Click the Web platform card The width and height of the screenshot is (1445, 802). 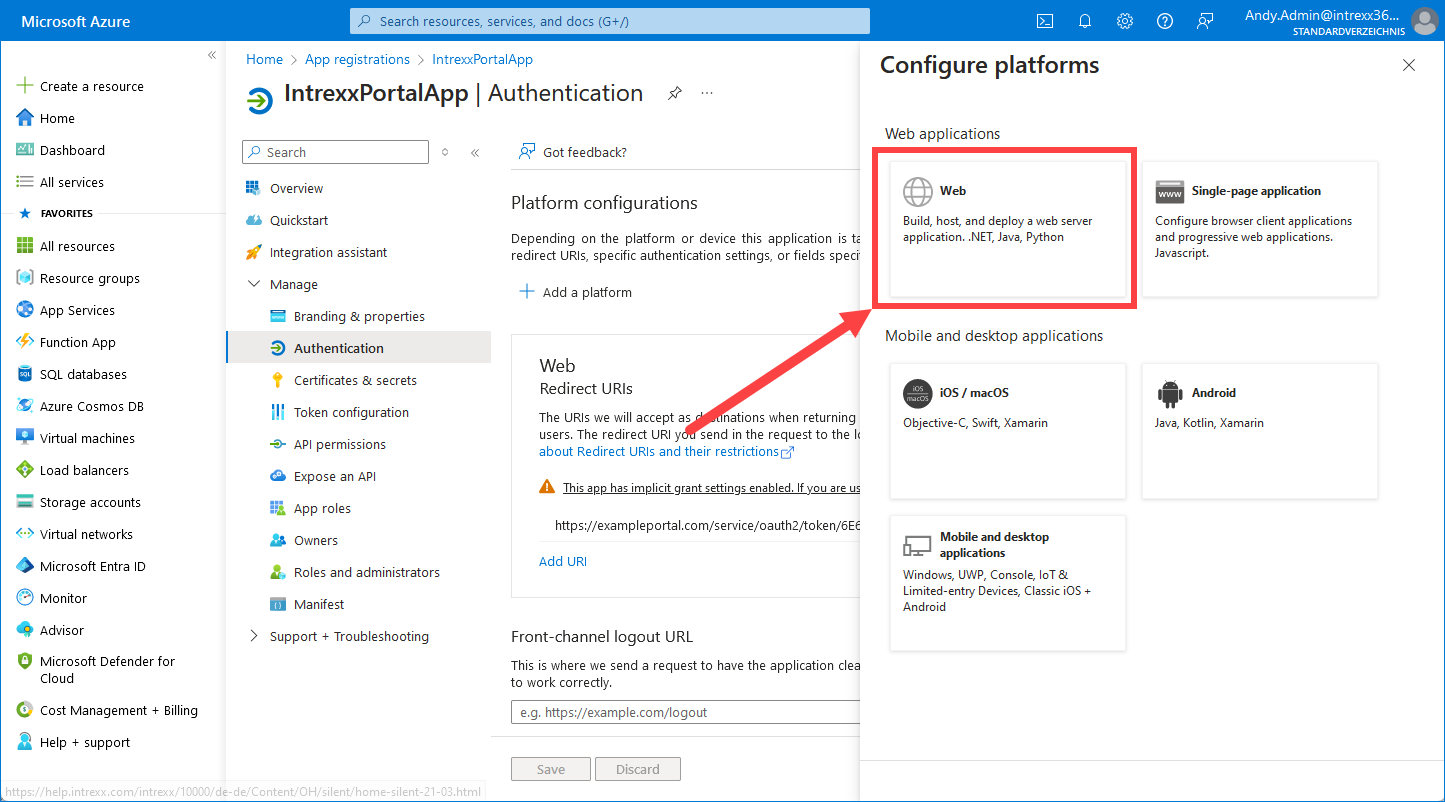tap(1008, 229)
